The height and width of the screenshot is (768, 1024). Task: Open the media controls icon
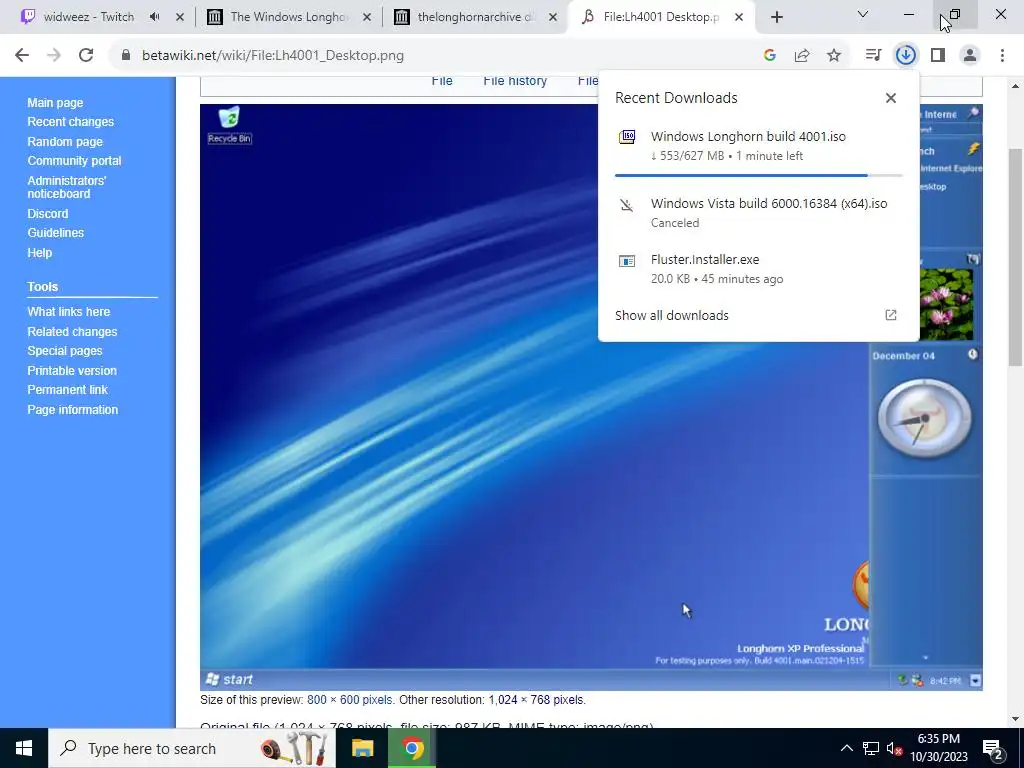(873, 56)
